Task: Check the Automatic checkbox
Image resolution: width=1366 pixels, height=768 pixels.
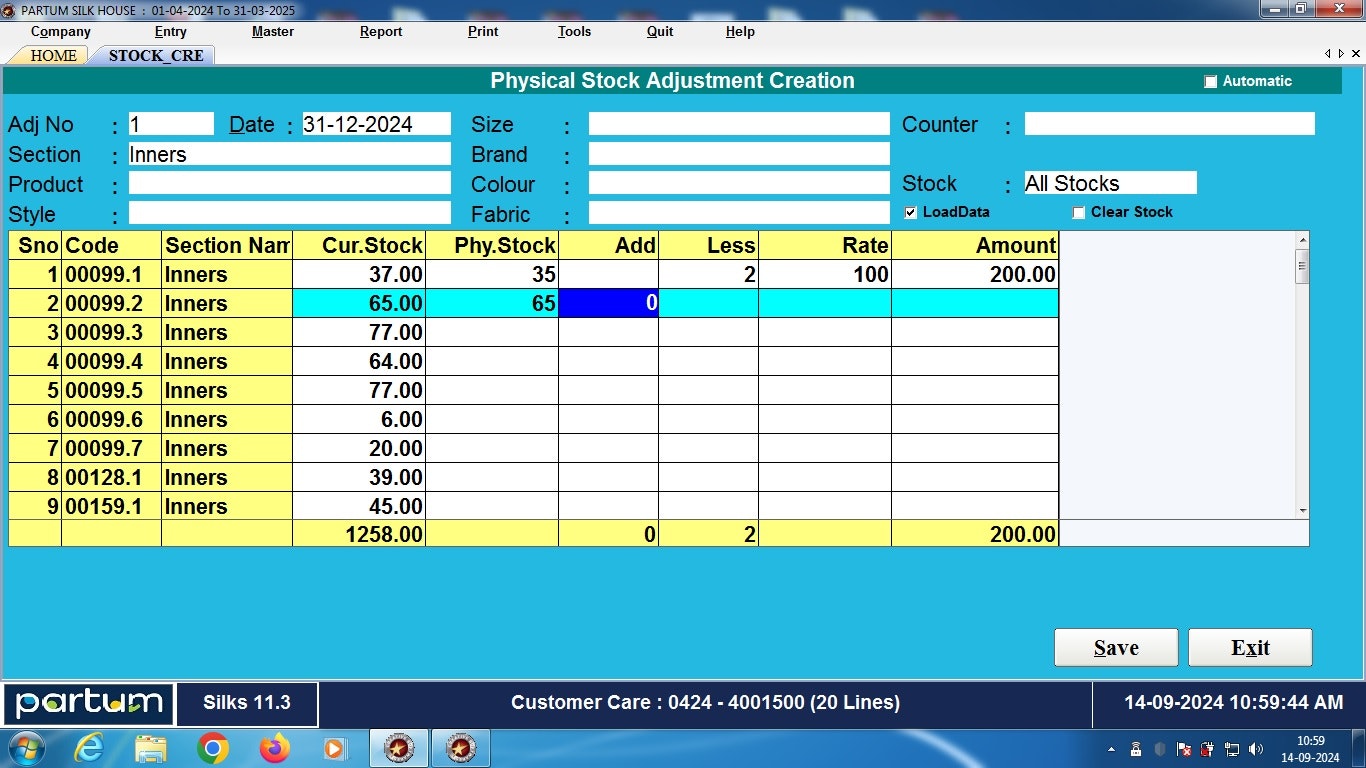Action: tap(1210, 81)
